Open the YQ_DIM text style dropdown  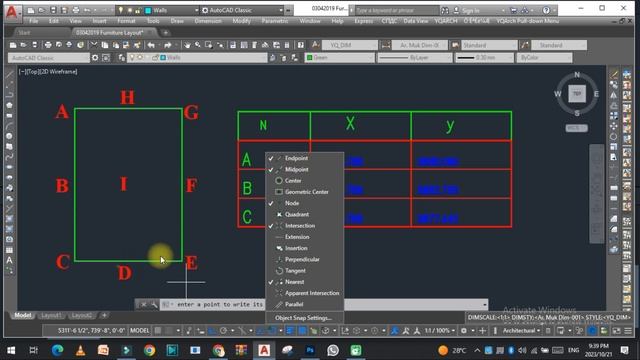(x=349, y=45)
